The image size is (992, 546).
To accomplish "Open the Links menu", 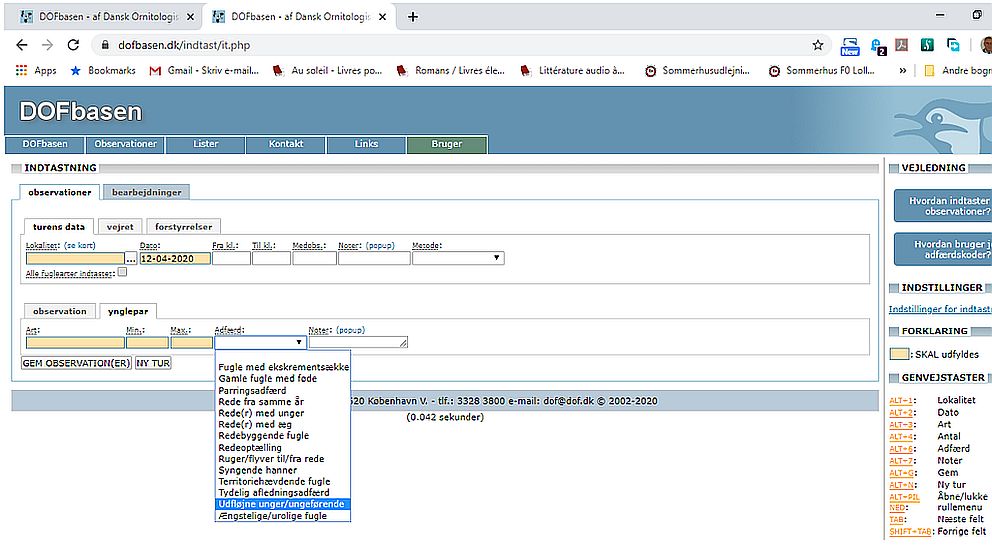I will click(366, 144).
